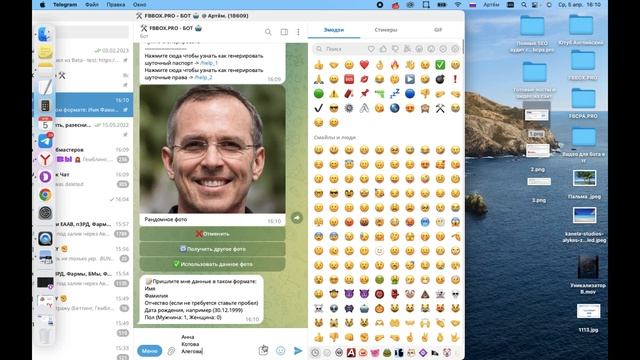
Task: Forward the random photo message
Action: [x=297, y=218]
